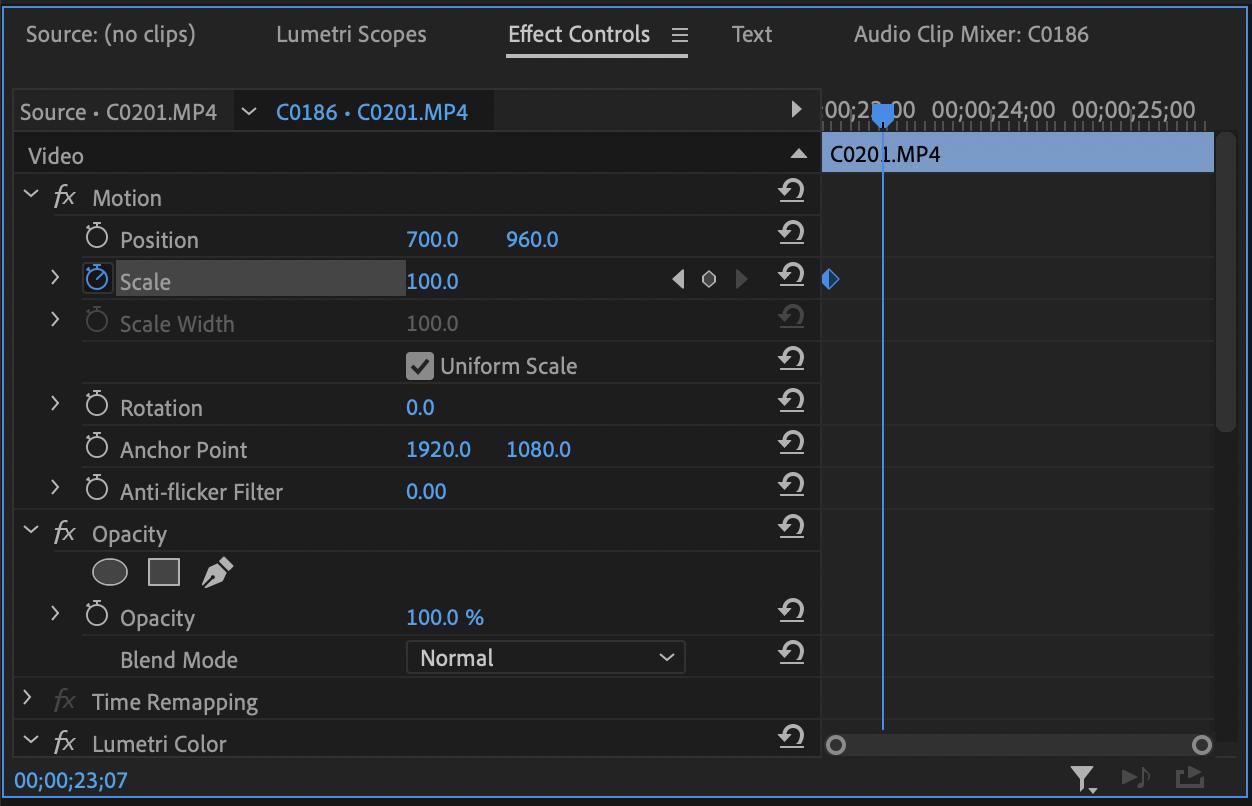Screen dimensions: 1252x806
Task: Disable the Scale animation stopwatch
Action: click(x=97, y=277)
